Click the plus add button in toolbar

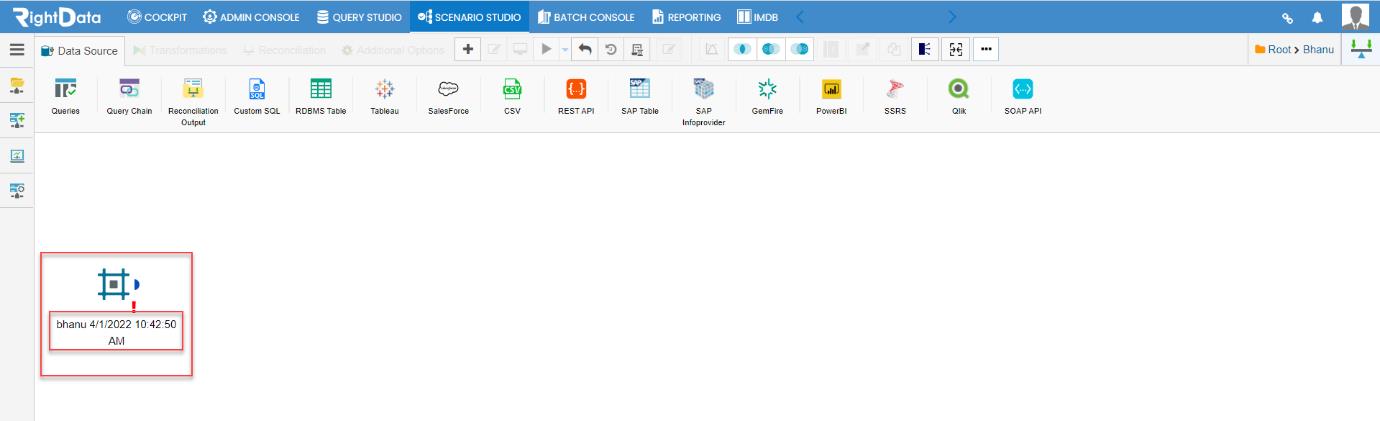[x=468, y=50]
